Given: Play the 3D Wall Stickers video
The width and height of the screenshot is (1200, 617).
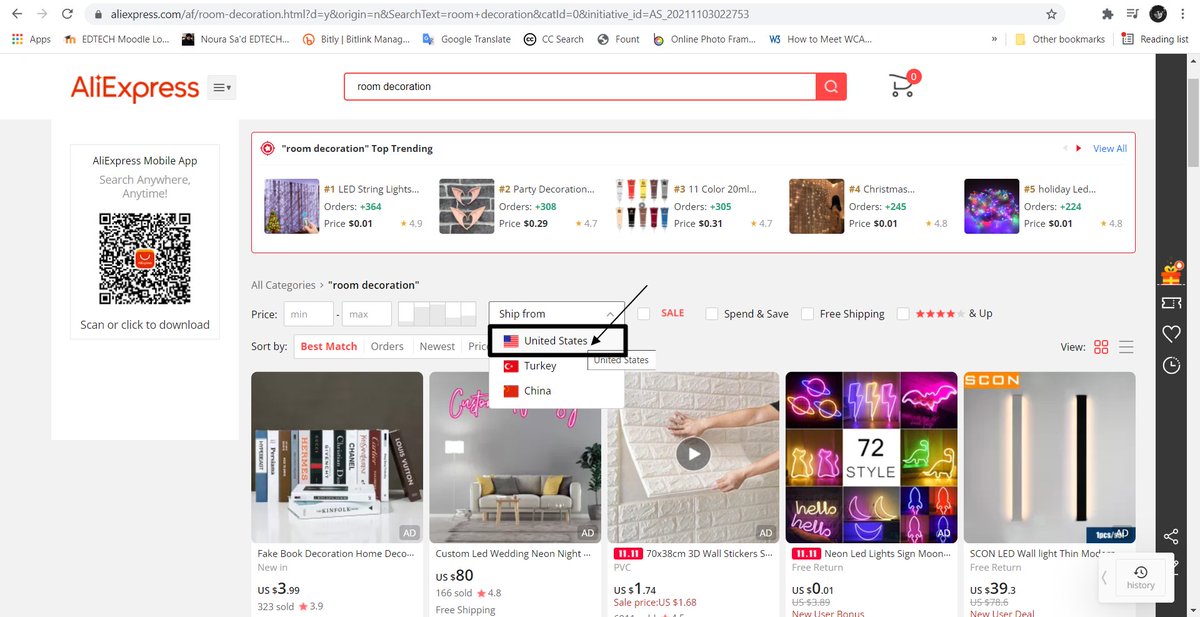Looking at the screenshot, I should point(693,455).
